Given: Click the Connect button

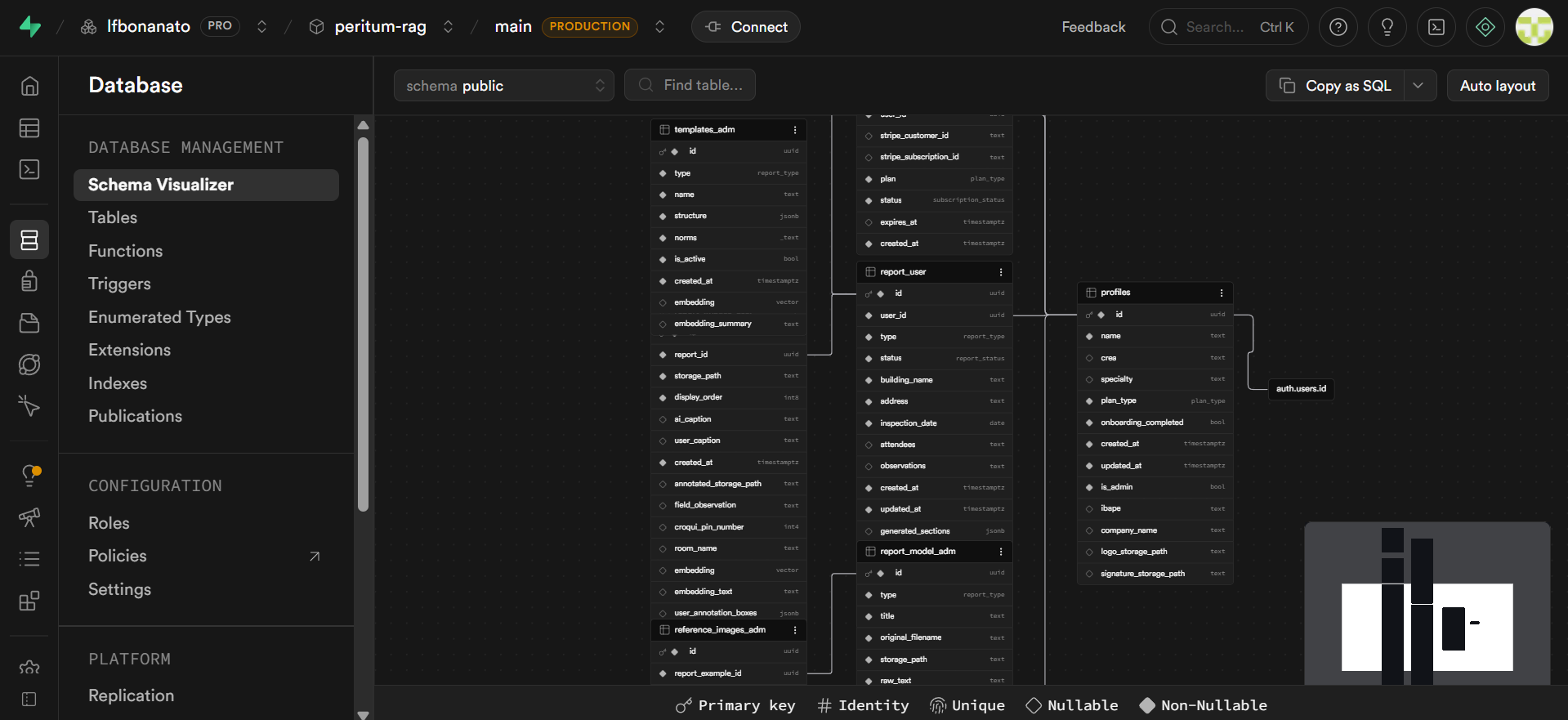Looking at the screenshot, I should coord(746,27).
